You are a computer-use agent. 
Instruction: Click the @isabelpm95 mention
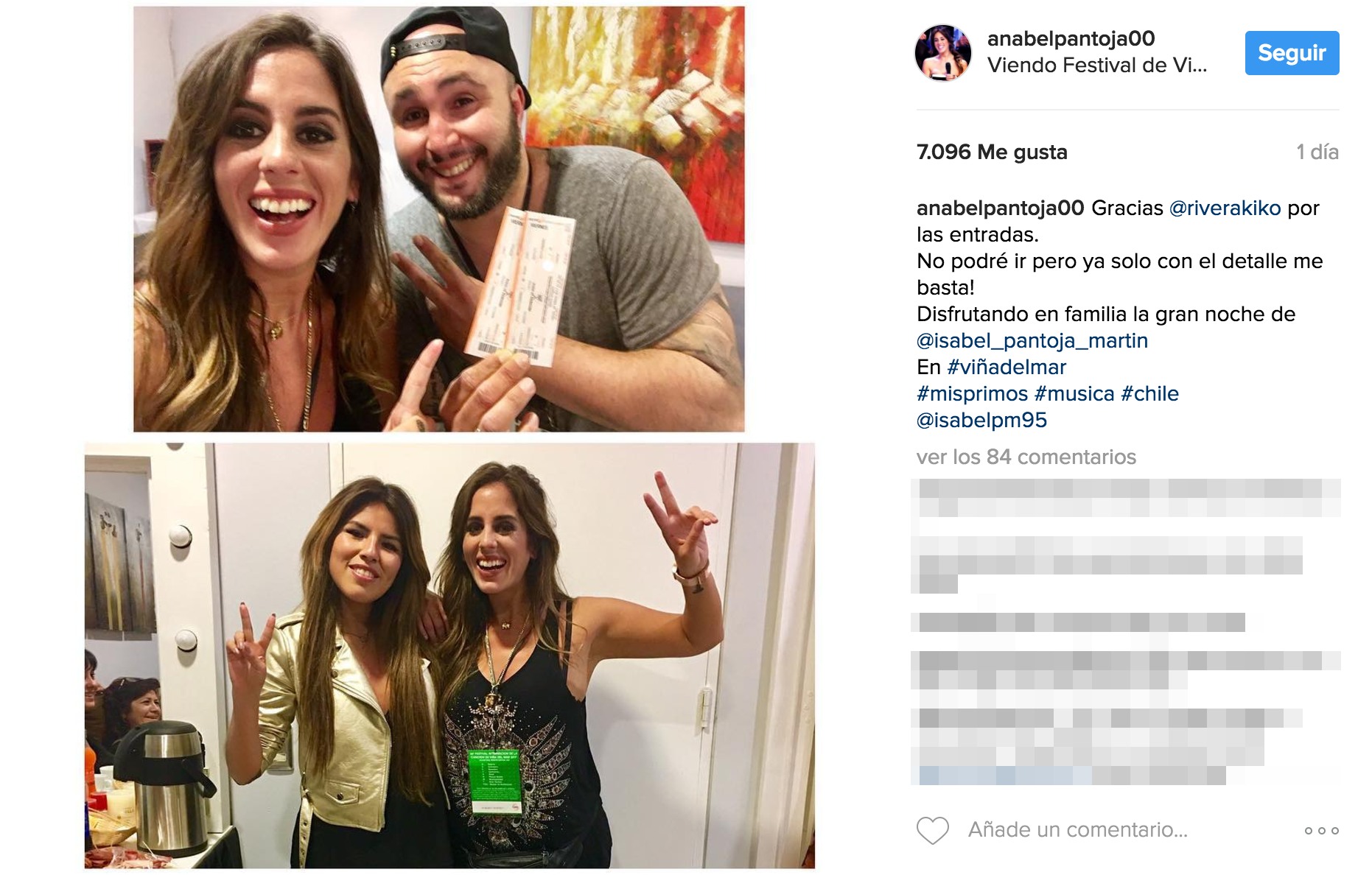coord(981,421)
